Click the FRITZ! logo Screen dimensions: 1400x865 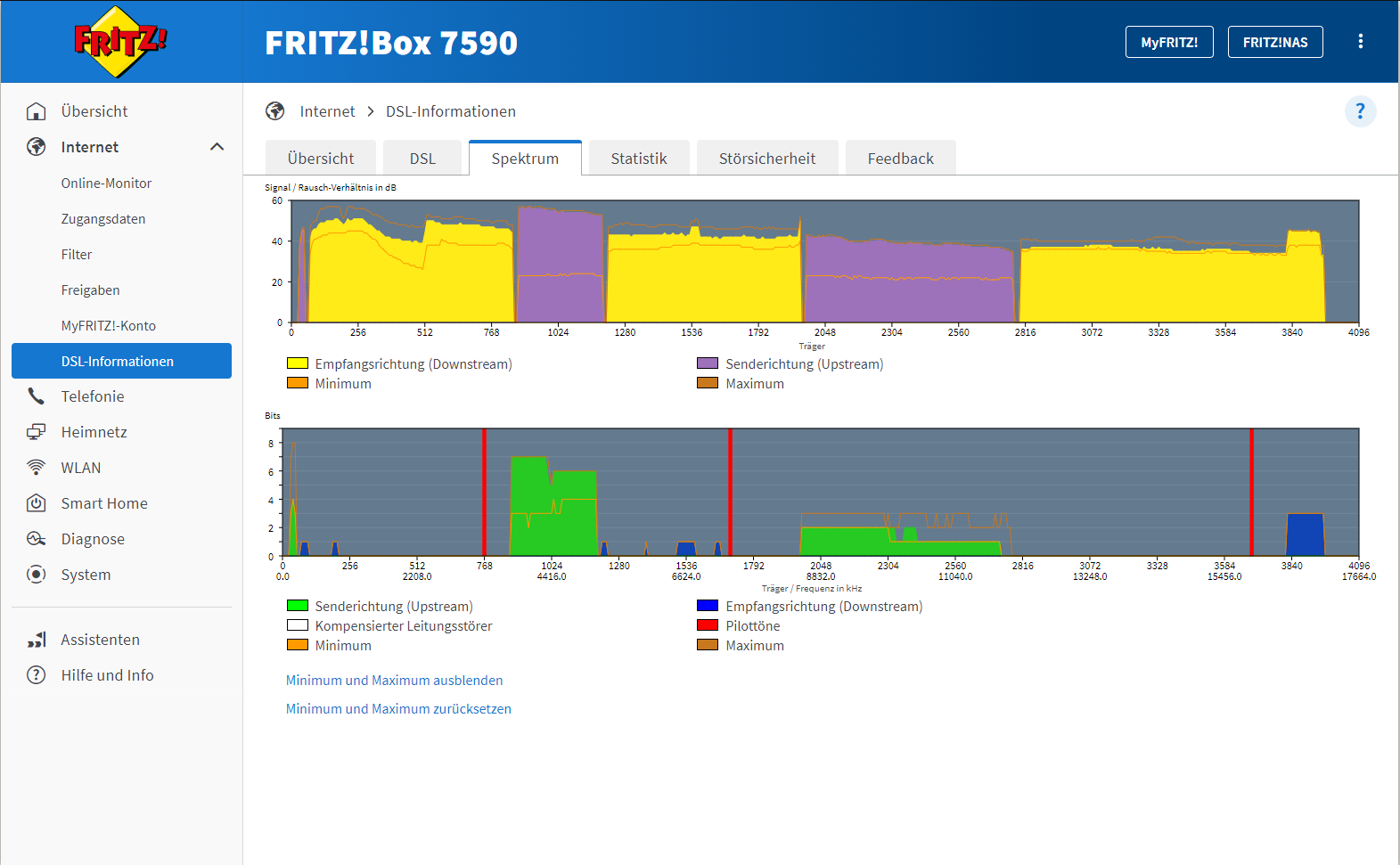pos(120,41)
